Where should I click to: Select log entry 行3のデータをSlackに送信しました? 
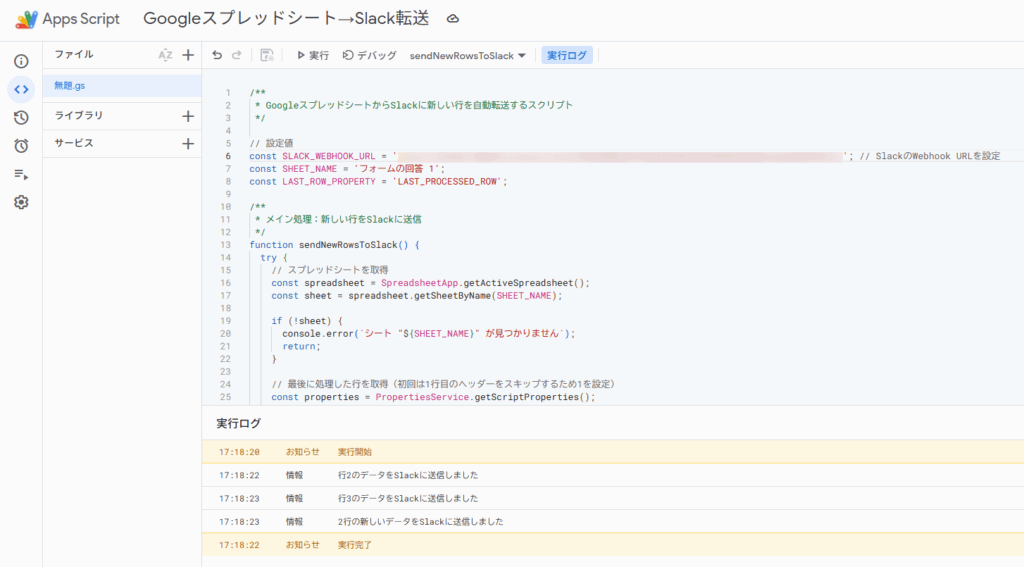613,498
